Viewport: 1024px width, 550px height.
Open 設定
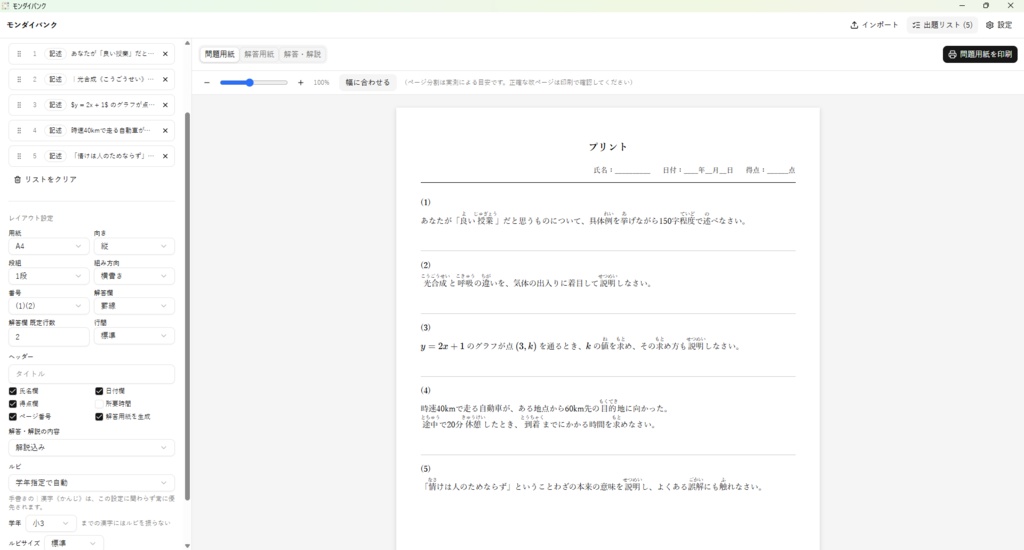tap(999, 25)
